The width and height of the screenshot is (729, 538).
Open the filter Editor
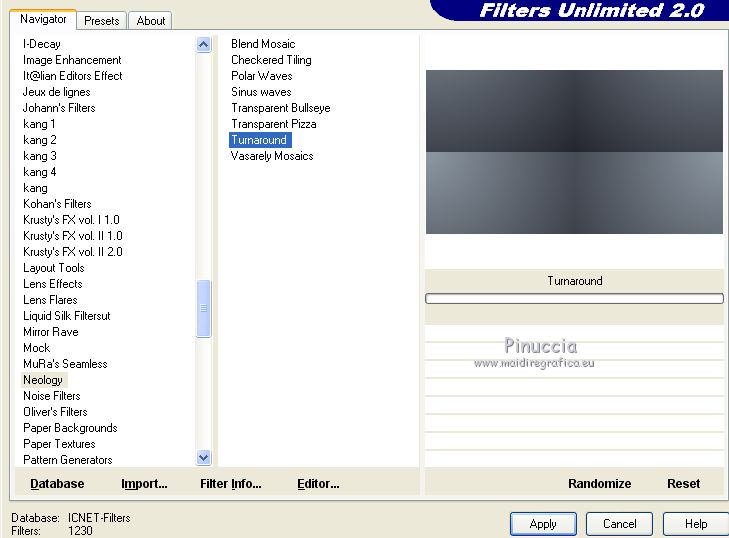click(x=318, y=484)
